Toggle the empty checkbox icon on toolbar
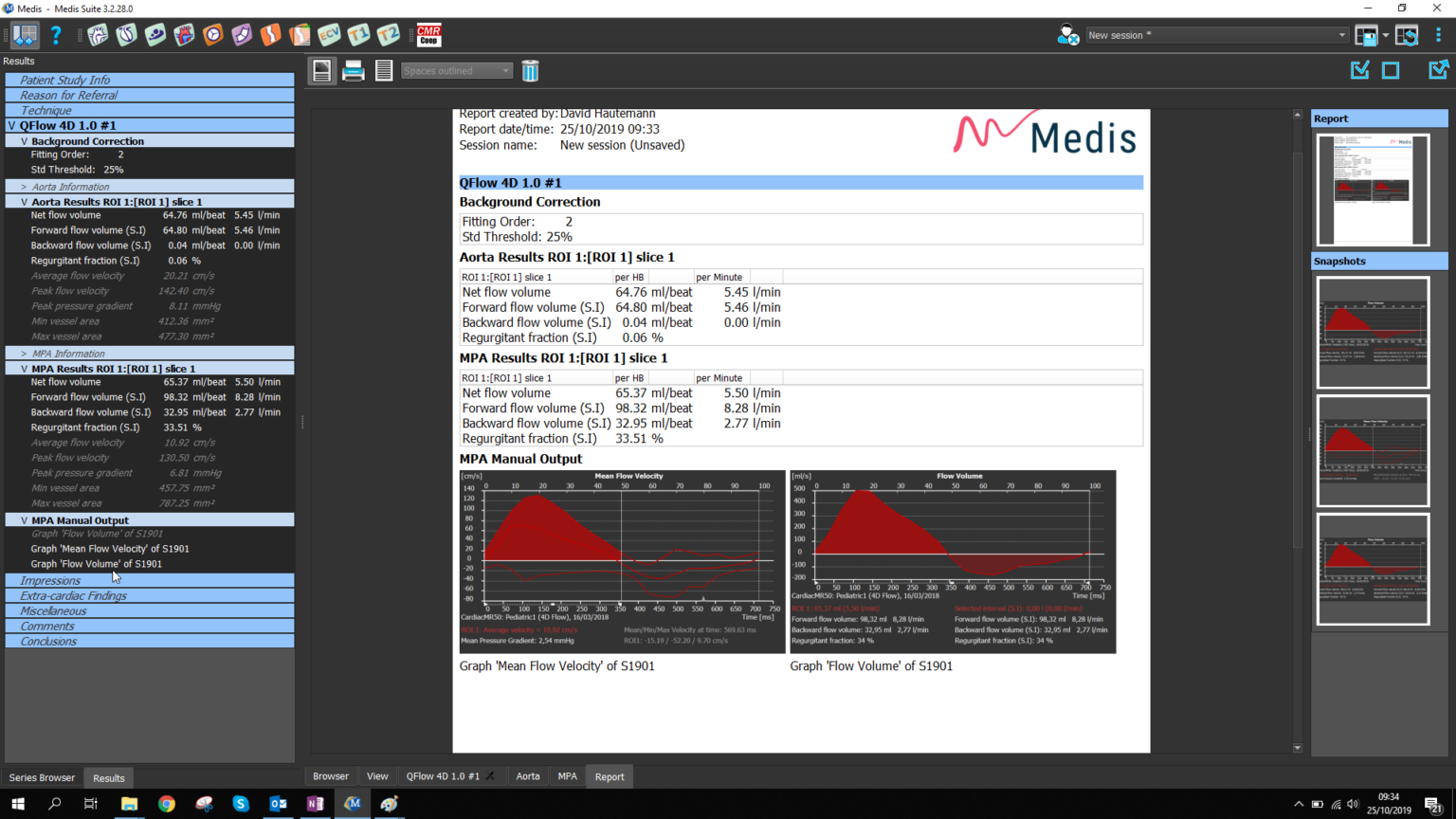The image size is (1456, 819). (1390, 69)
